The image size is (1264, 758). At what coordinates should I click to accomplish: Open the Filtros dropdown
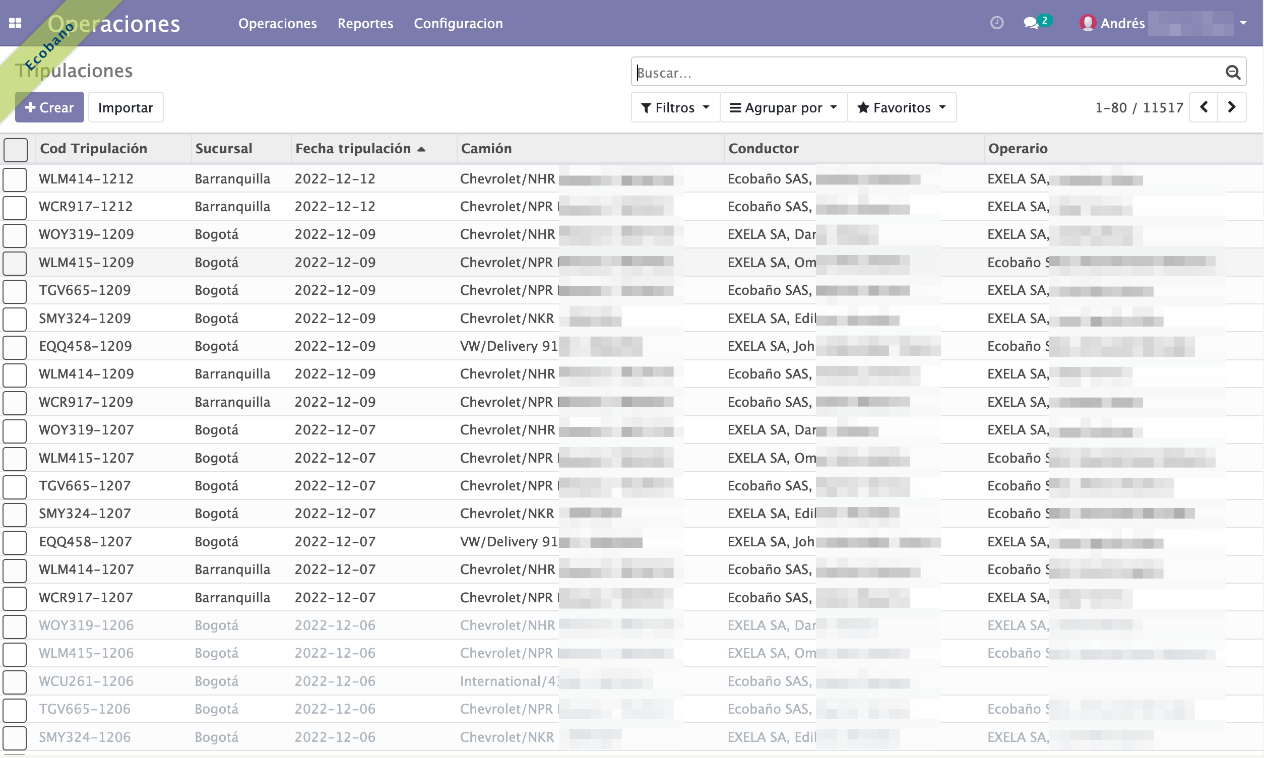(675, 107)
